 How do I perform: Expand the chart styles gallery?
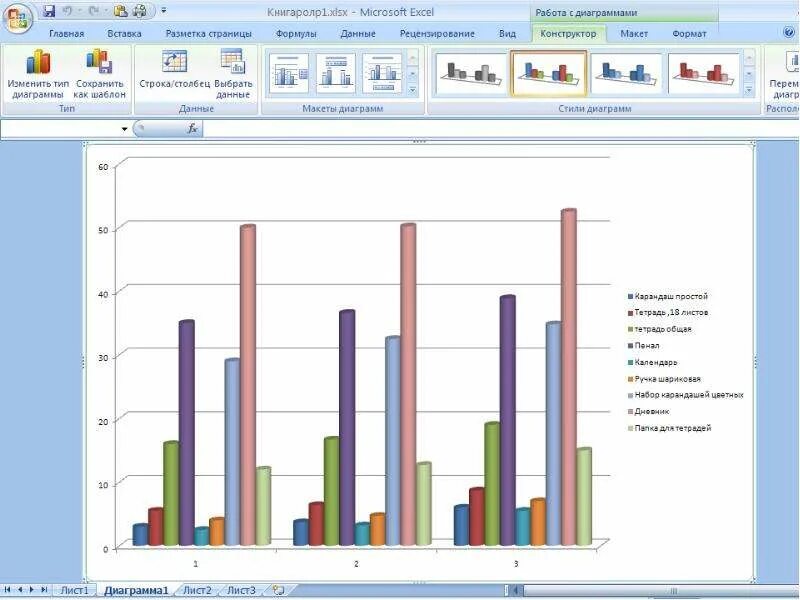click(x=748, y=89)
